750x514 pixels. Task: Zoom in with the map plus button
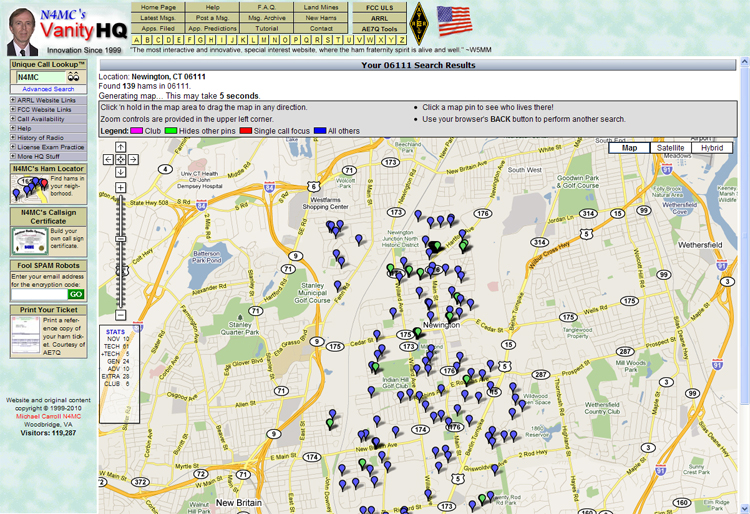point(121,188)
